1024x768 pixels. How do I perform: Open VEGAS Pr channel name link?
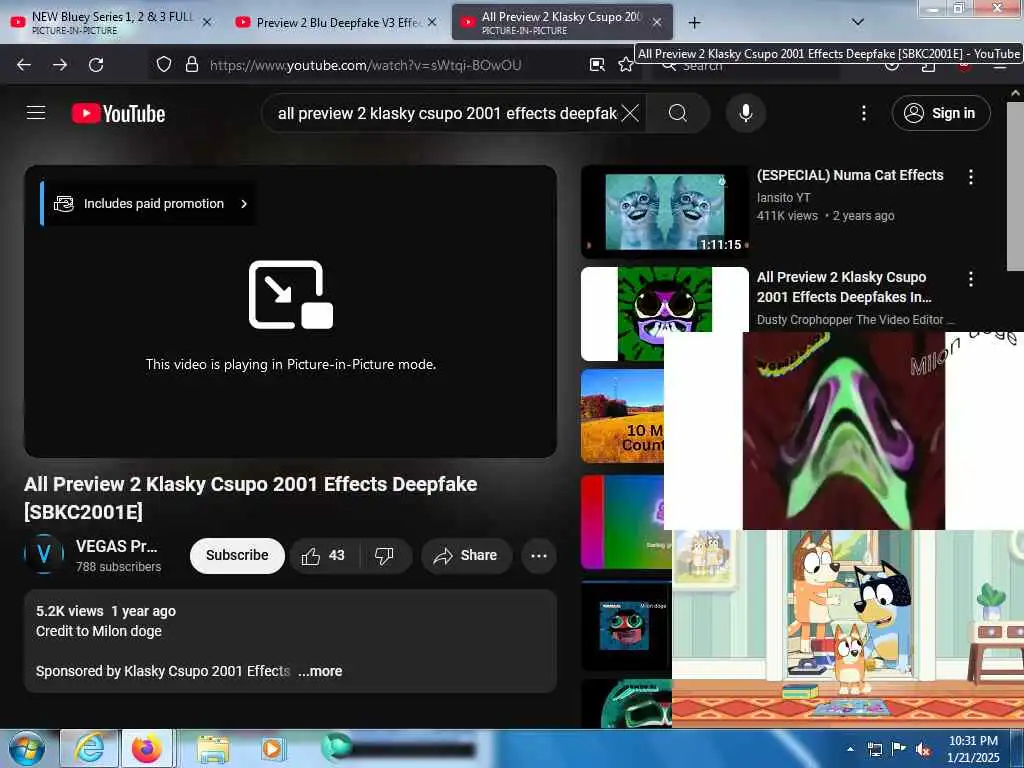(116, 546)
